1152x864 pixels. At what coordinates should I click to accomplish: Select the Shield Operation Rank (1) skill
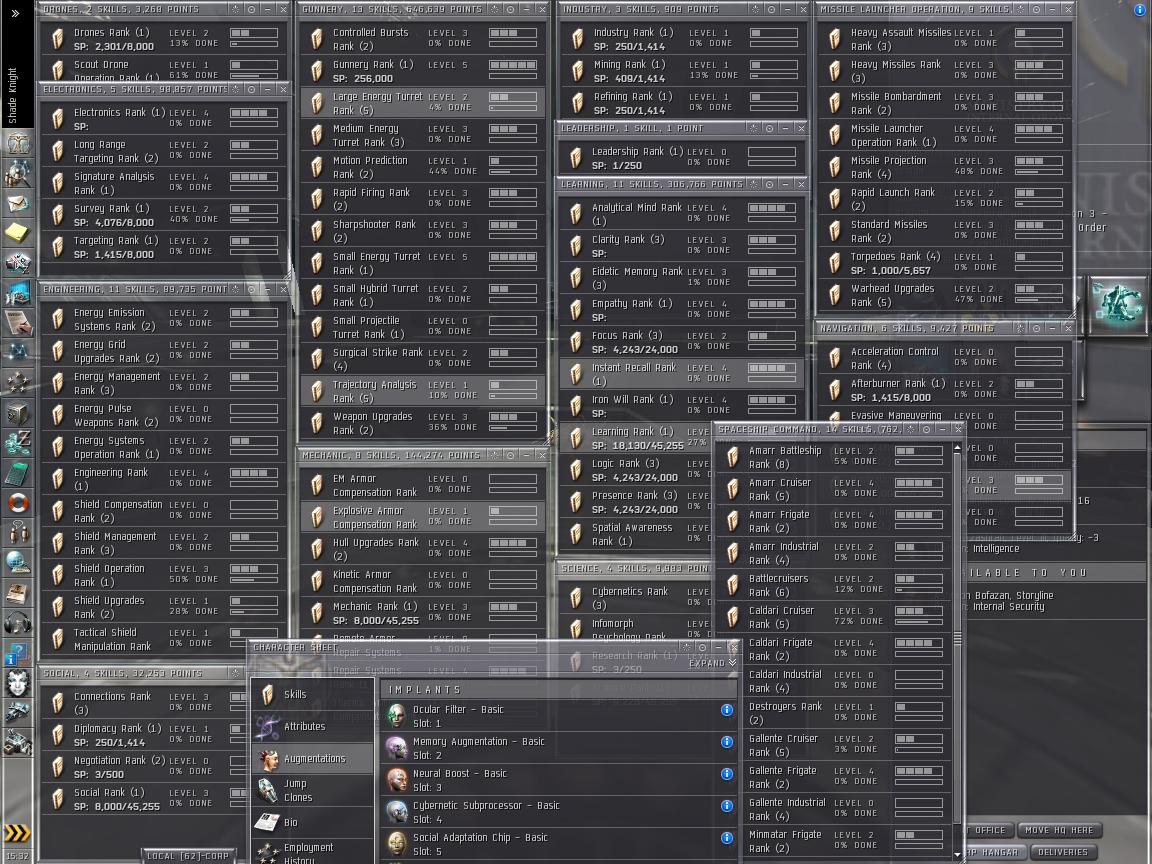(x=163, y=575)
